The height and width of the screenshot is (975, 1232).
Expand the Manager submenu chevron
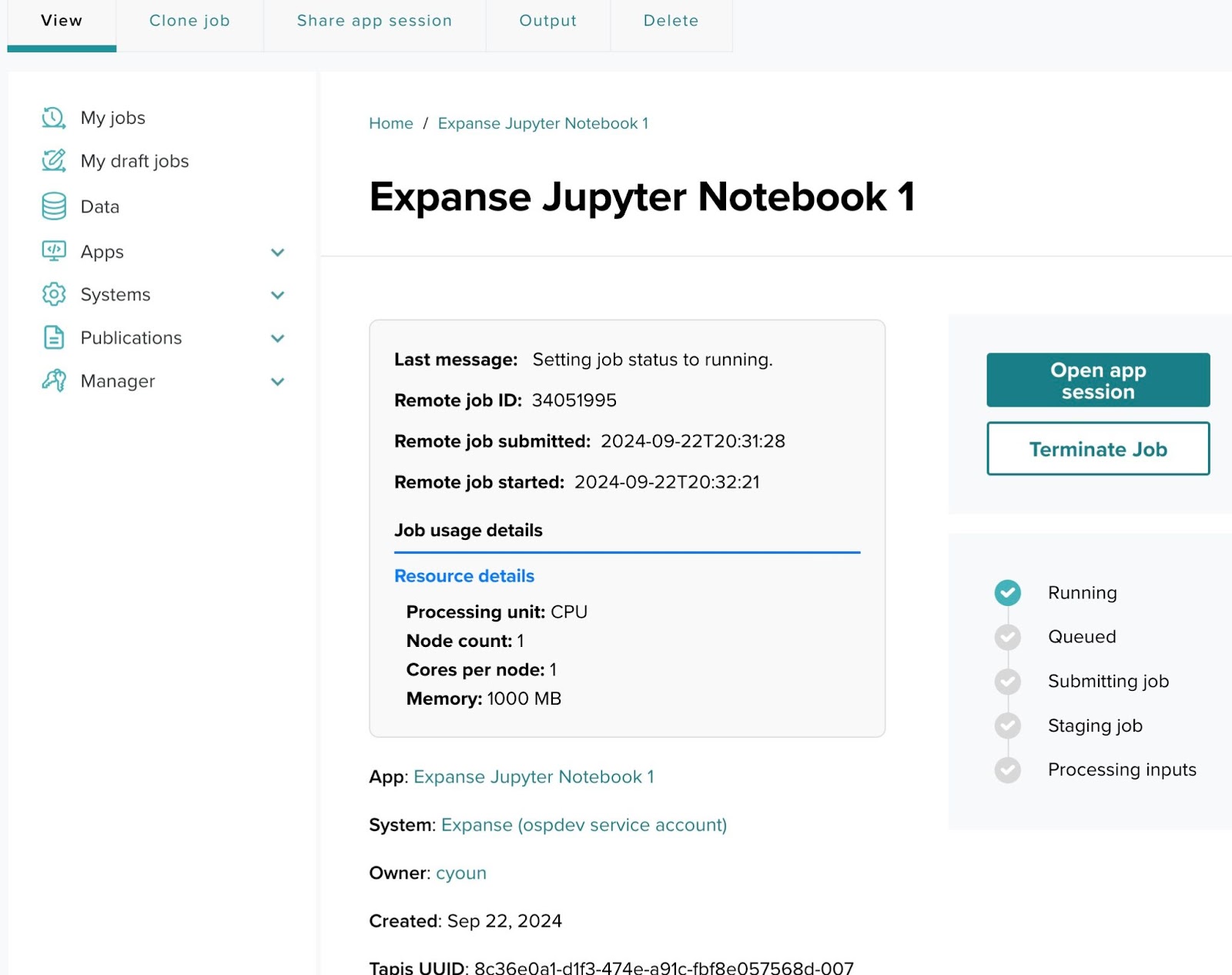[x=278, y=381]
